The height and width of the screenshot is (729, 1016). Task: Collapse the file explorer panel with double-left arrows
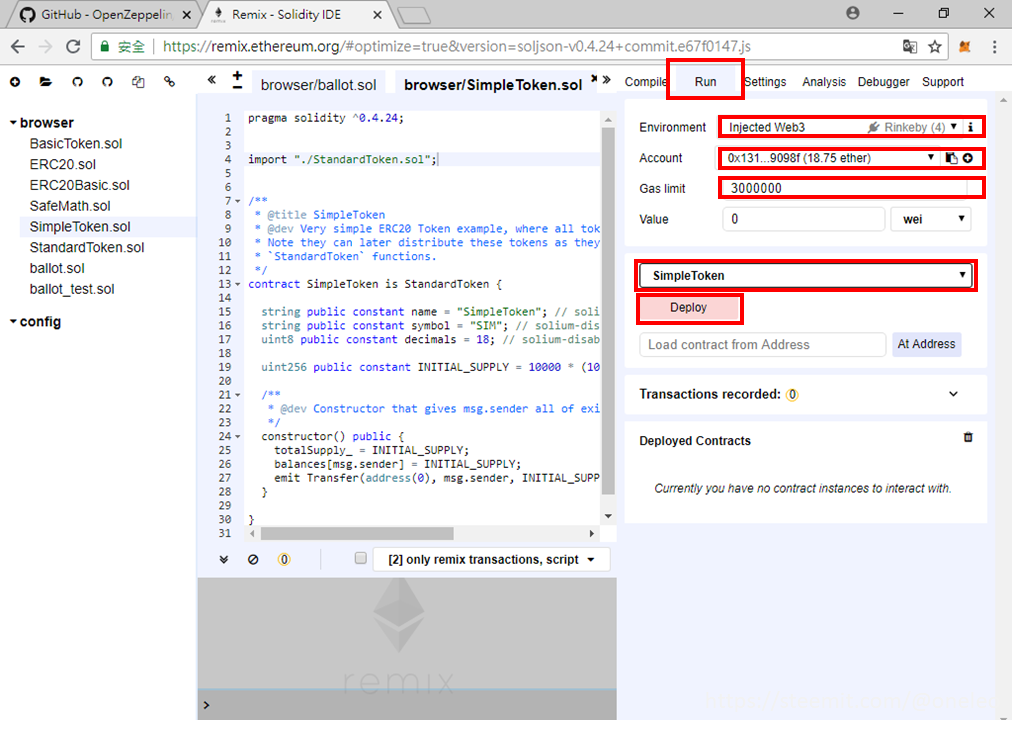click(211, 80)
